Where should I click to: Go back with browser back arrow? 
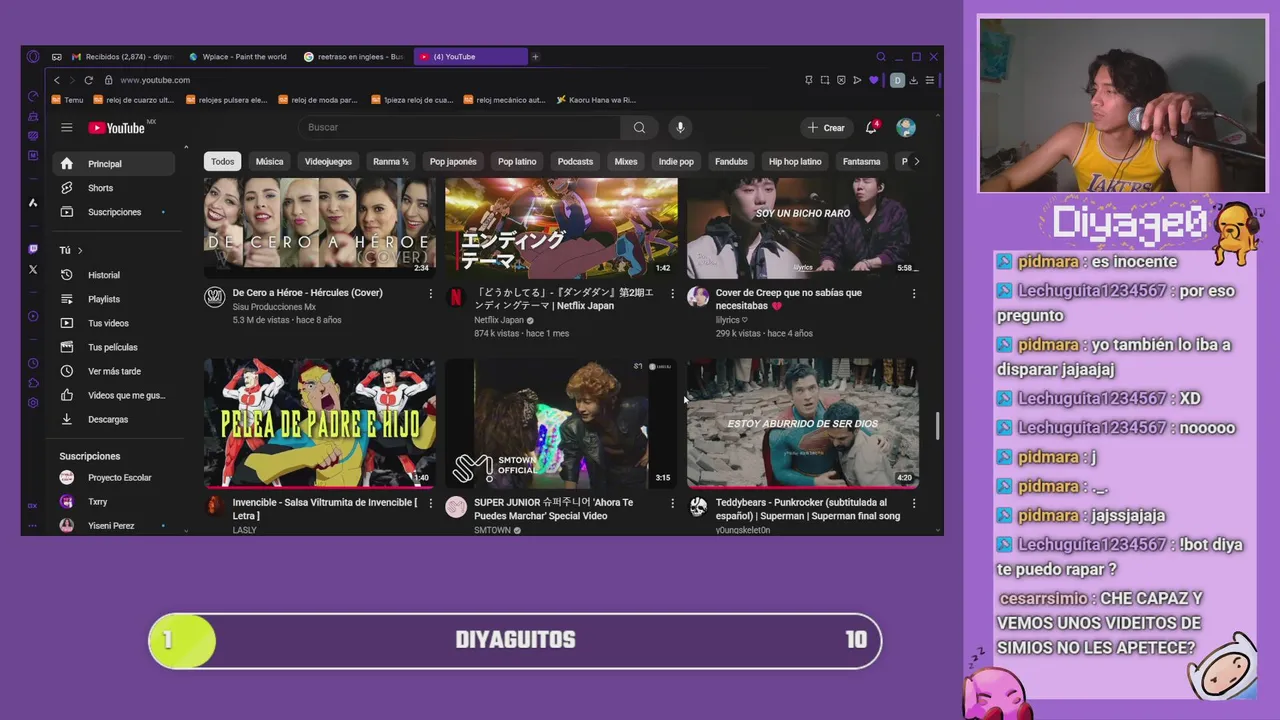tap(57, 80)
